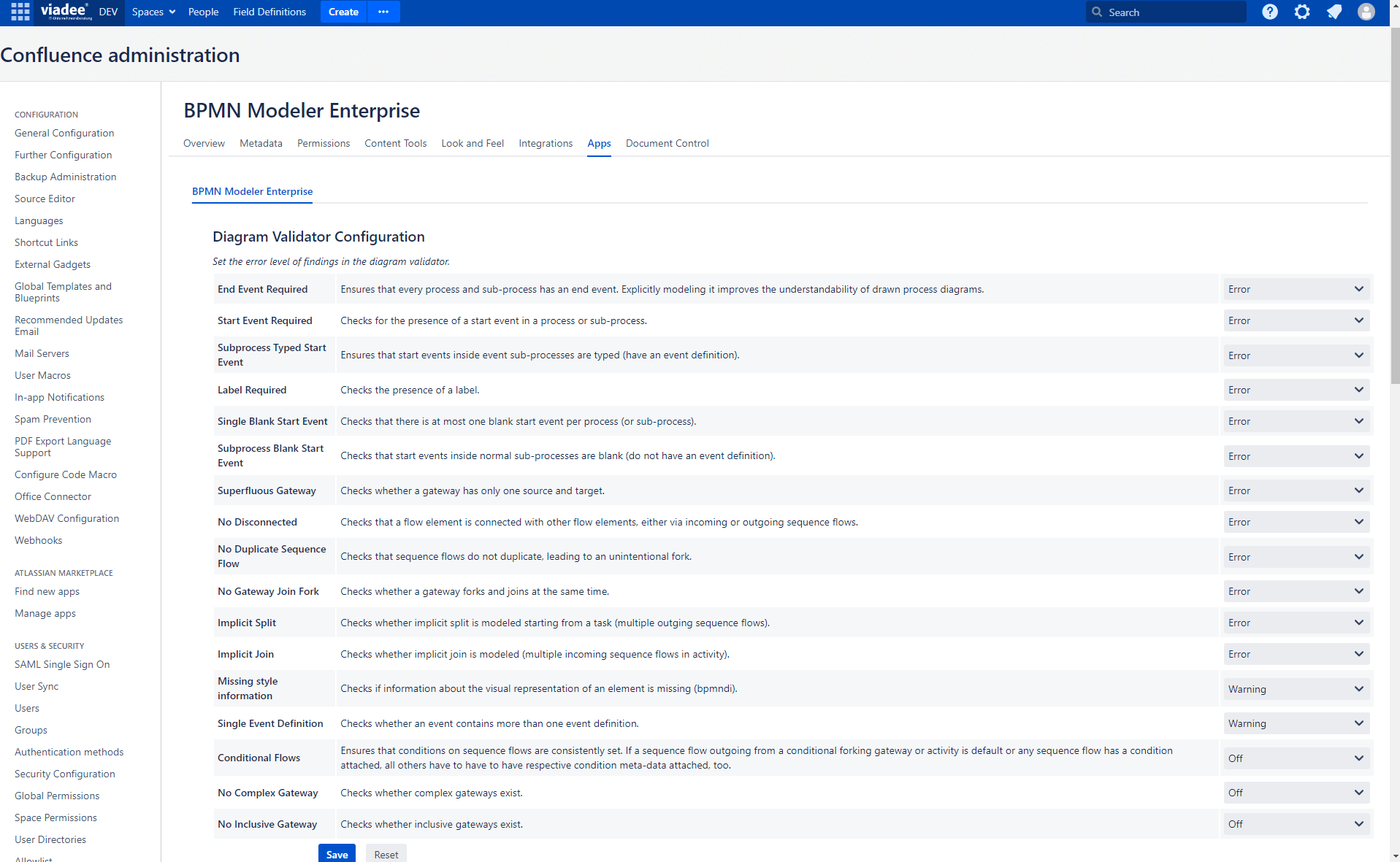Open User Macros sidebar link
Viewport: 1400px width, 862px height.
(x=42, y=375)
